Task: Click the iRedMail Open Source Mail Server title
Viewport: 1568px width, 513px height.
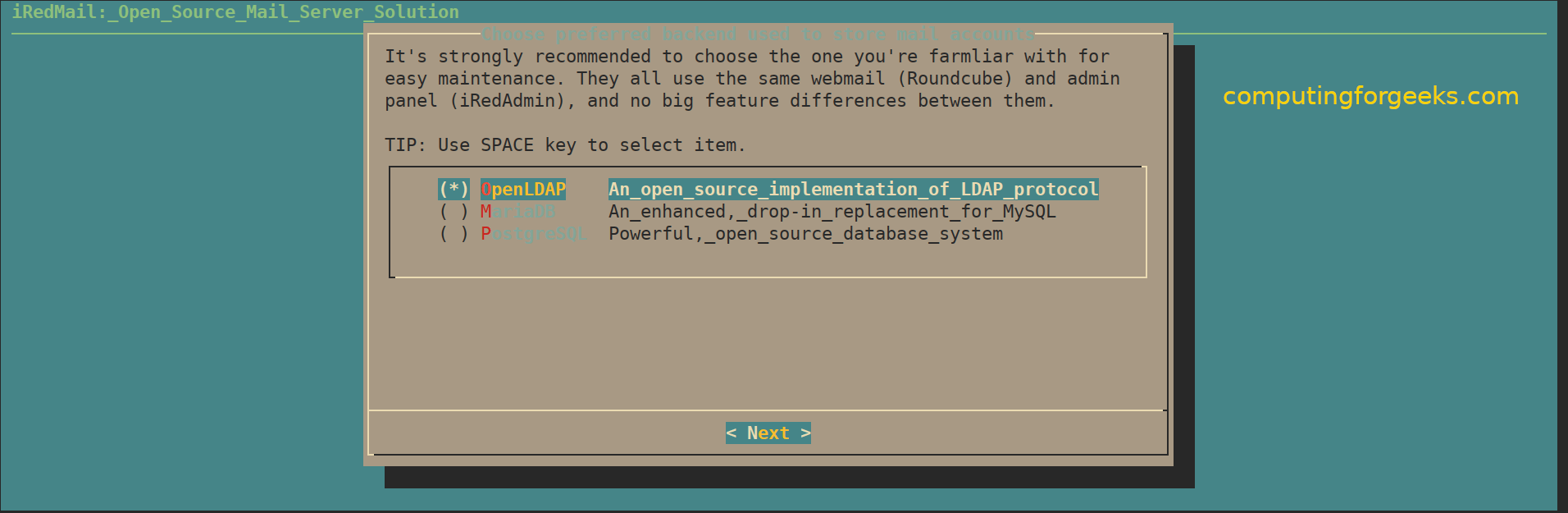Action: (x=235, y=12)
